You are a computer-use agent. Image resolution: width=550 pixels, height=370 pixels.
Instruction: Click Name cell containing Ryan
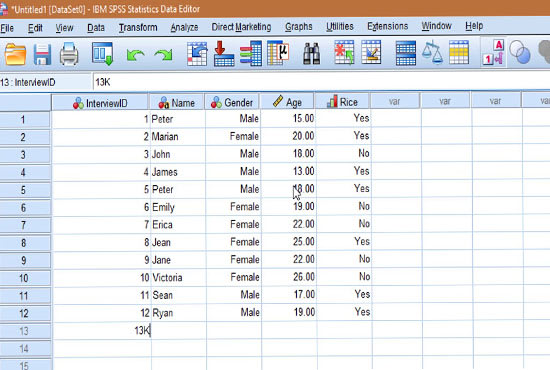coord(179,312)
